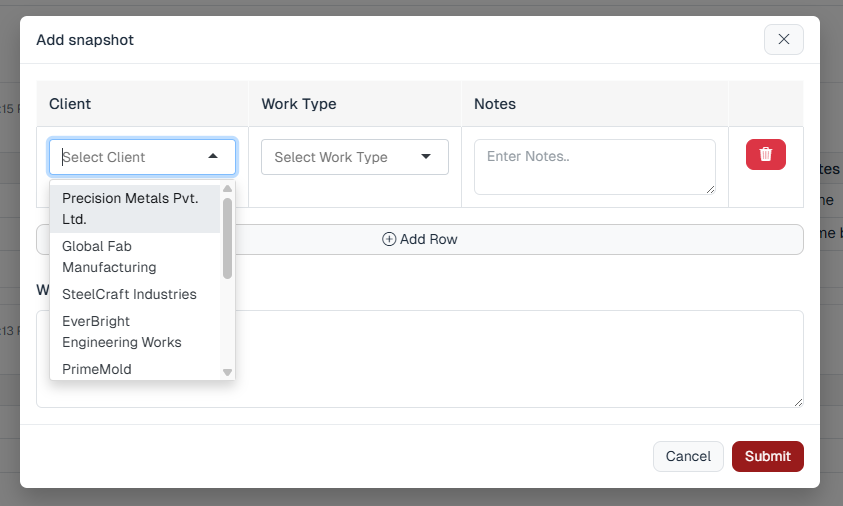Screen dimensions: 843x506
Task: Click the red trash delete row icon
Action: 765,154
